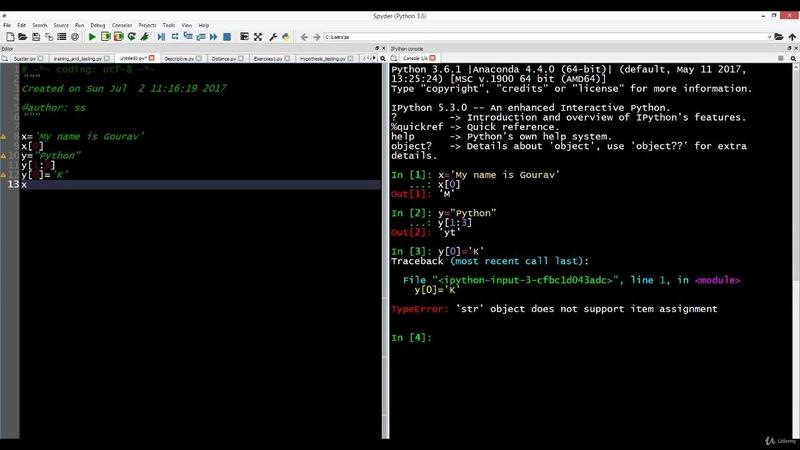Step return in debugger toolbar
The width and height of the screenshot is (800, 450).
[201, 37]
